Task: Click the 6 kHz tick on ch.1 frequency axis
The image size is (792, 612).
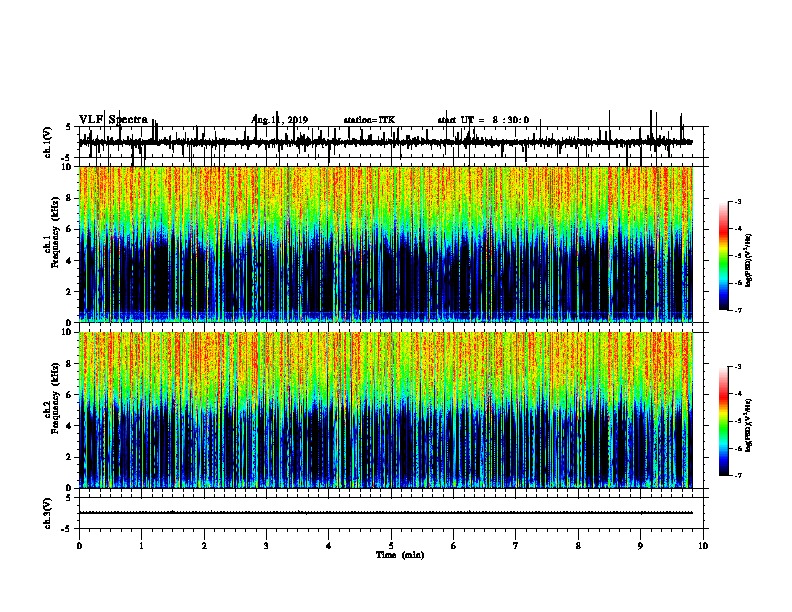Action: (69, 229)
